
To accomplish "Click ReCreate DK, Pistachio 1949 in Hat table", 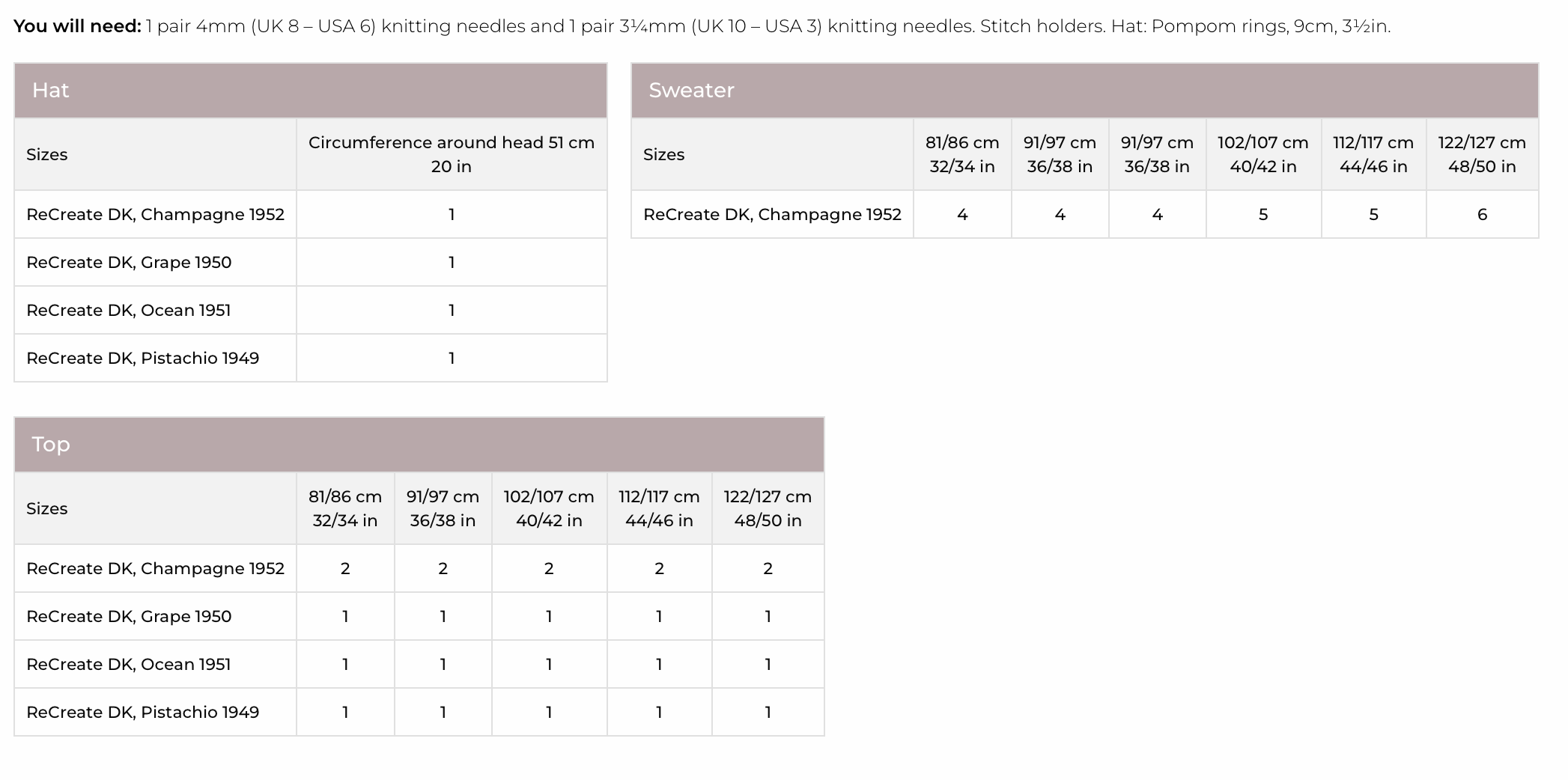I will click(x=142, y=359).
